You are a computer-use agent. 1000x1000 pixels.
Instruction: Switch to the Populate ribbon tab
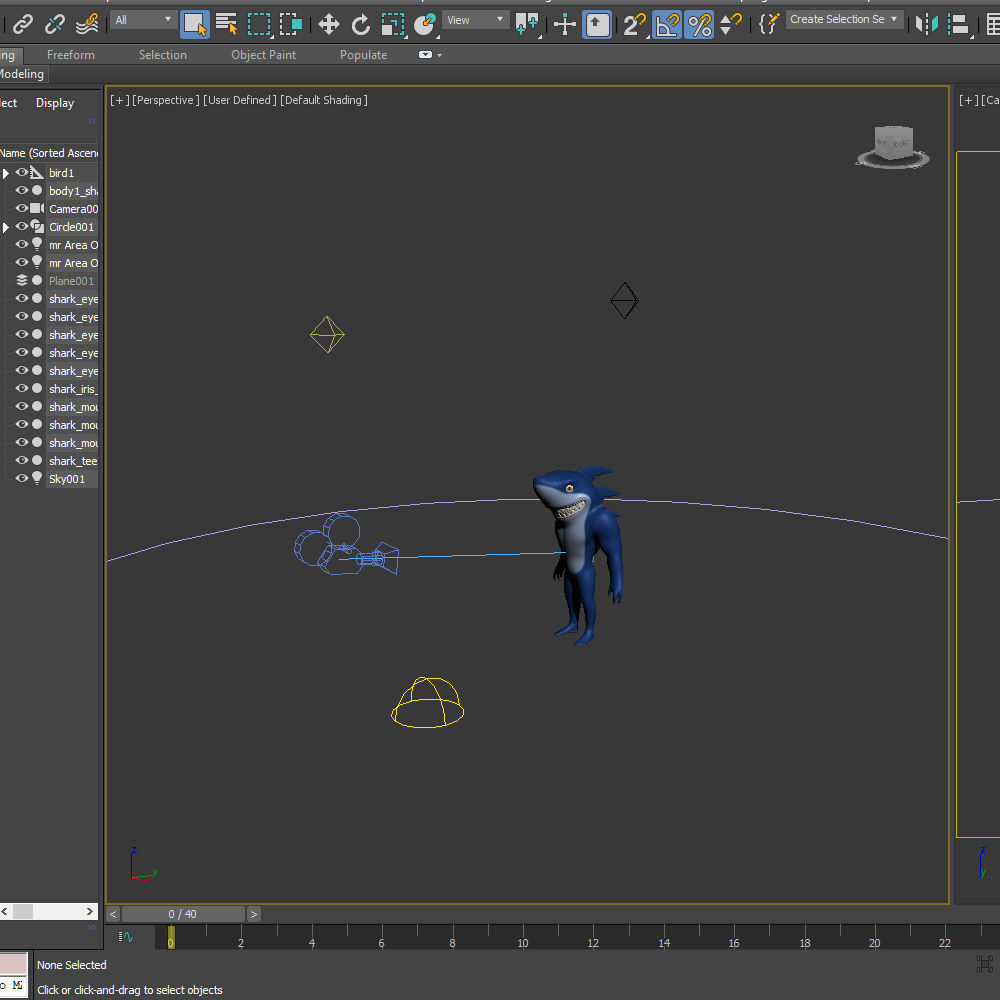[364, 55]
